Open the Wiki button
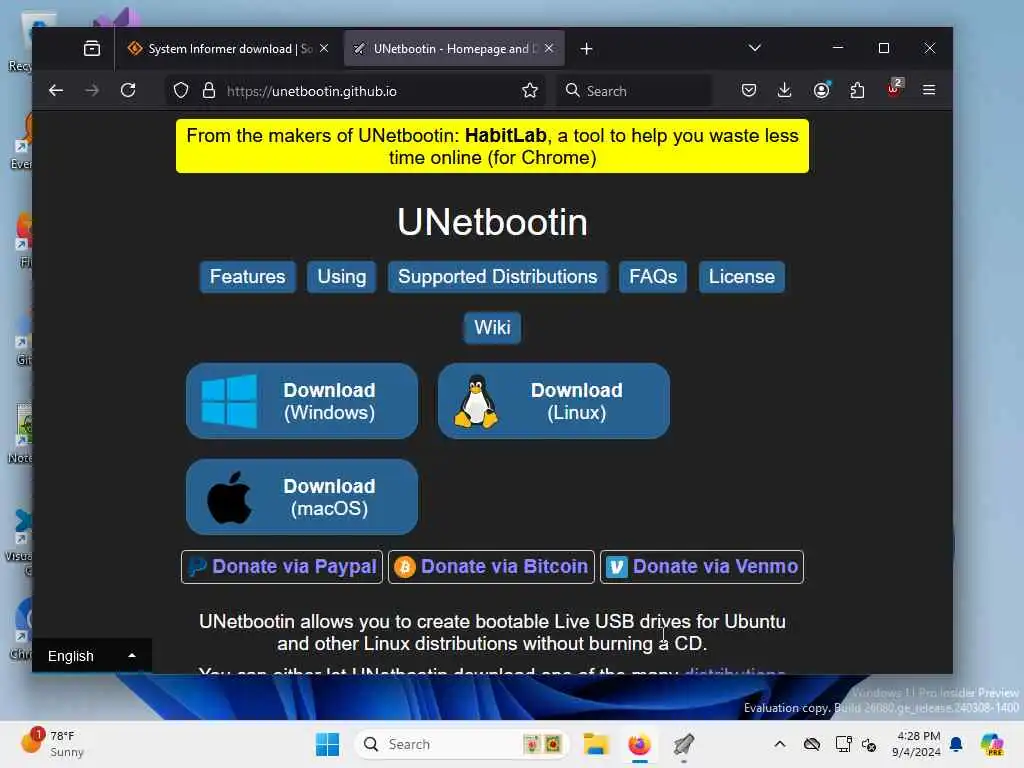 [x=492, y=327]
